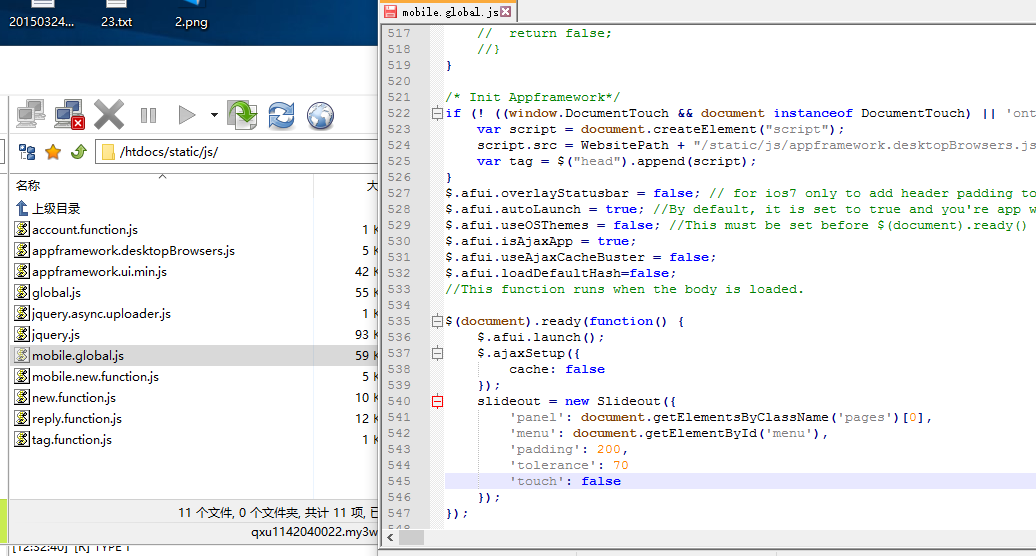Screen dimensions: 1036x556
Task: Click the connect computers icon in FTP toolbar
Action: coord(30,115)
